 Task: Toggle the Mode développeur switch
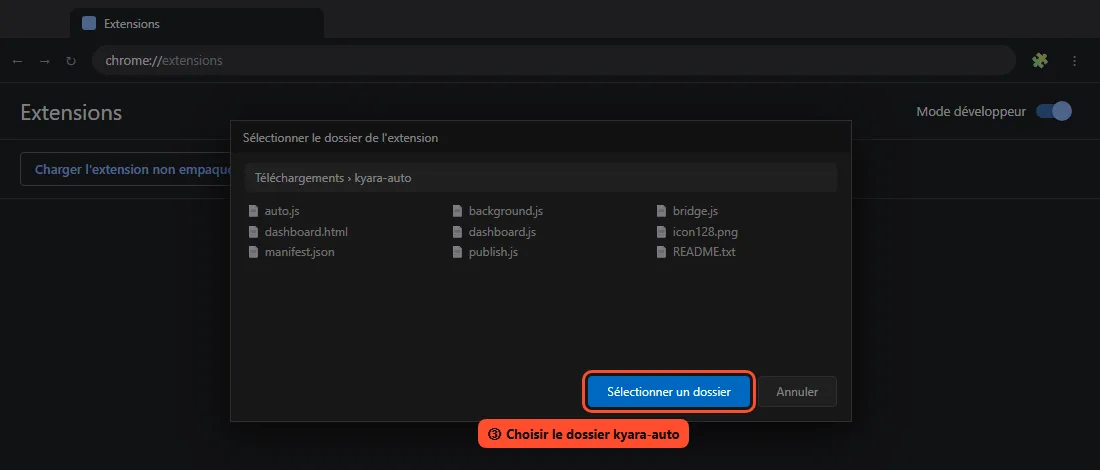pos(1054,112)
